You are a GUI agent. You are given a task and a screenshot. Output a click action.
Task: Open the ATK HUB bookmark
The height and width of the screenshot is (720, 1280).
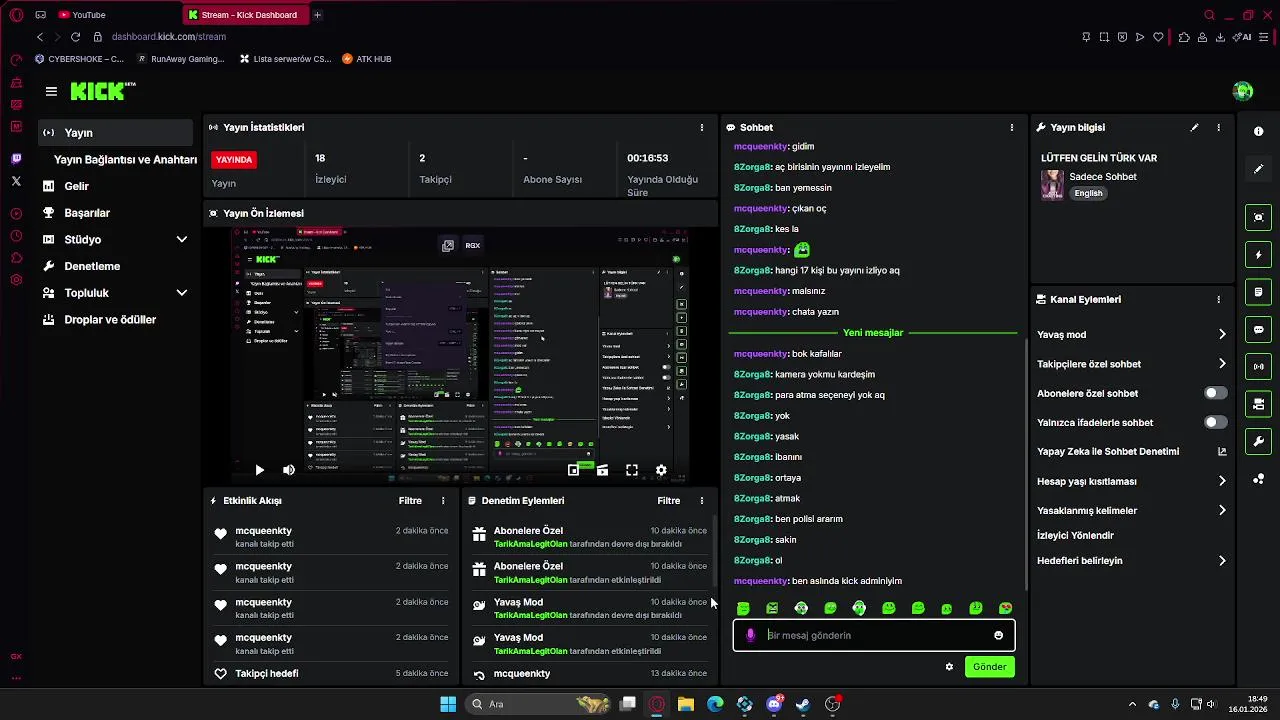367,59
